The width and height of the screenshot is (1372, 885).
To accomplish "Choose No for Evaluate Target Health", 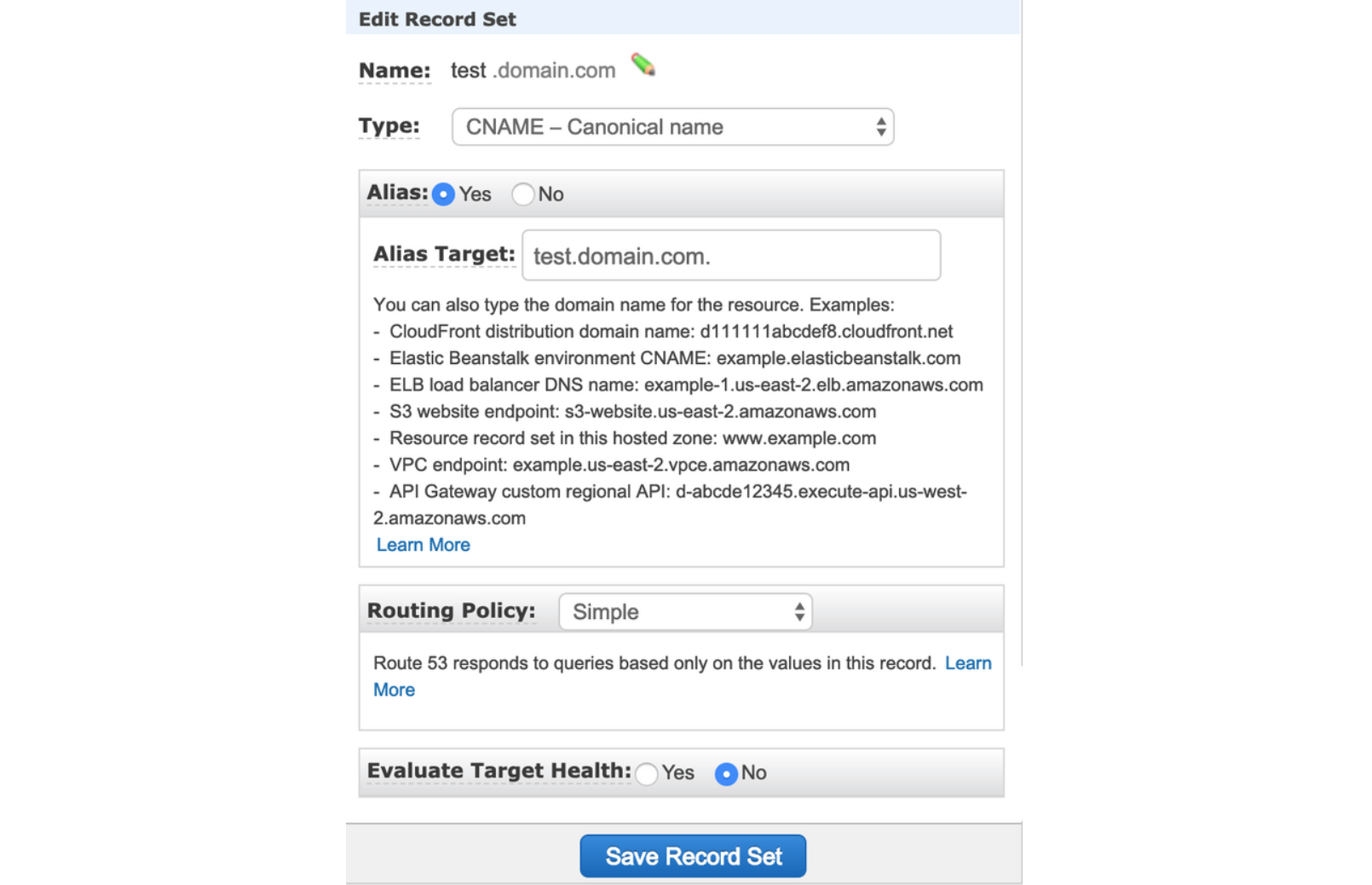I will click(x=726, y=773).
